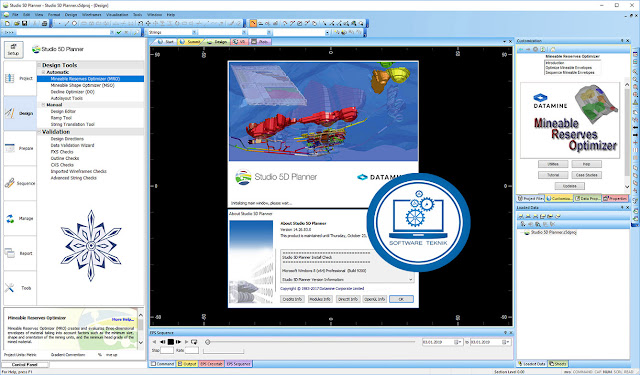
Task: Open the Control Panel tab at bottom left
Action: pos(24,364)
